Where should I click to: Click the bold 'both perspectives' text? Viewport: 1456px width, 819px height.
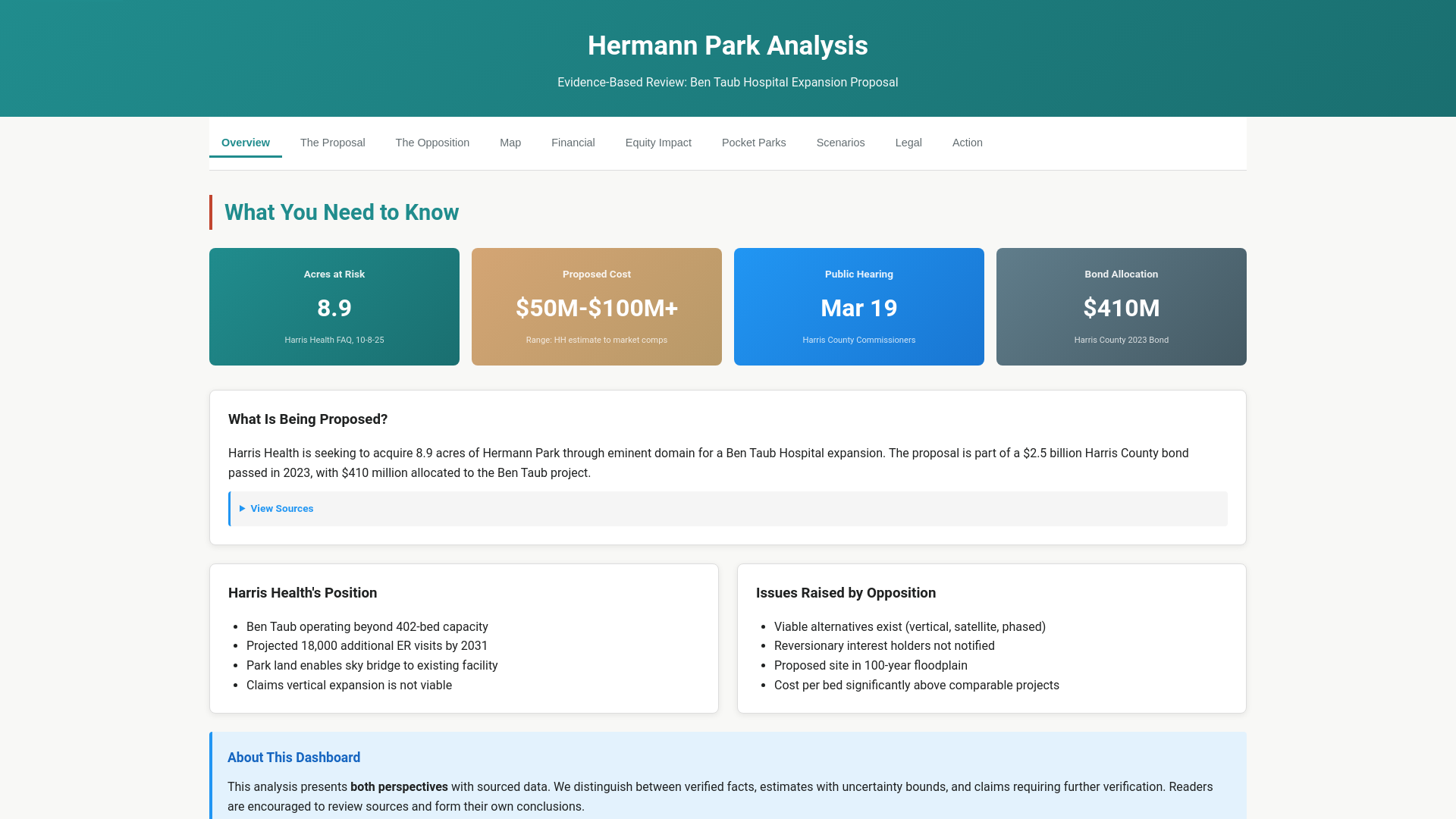399,787
